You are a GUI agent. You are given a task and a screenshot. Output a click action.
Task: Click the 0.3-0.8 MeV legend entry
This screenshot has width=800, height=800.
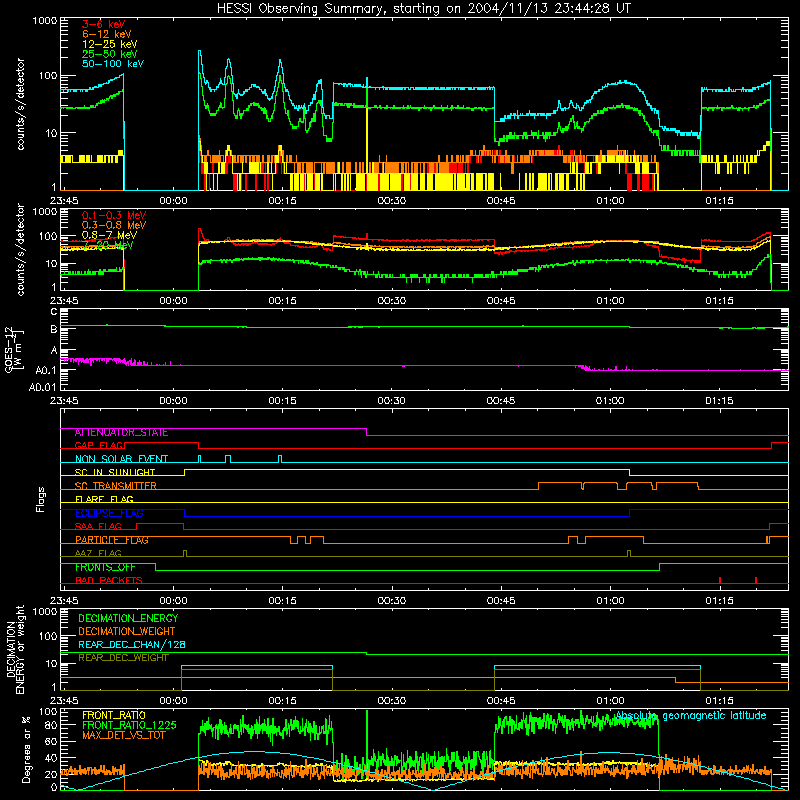coord(114,225)
